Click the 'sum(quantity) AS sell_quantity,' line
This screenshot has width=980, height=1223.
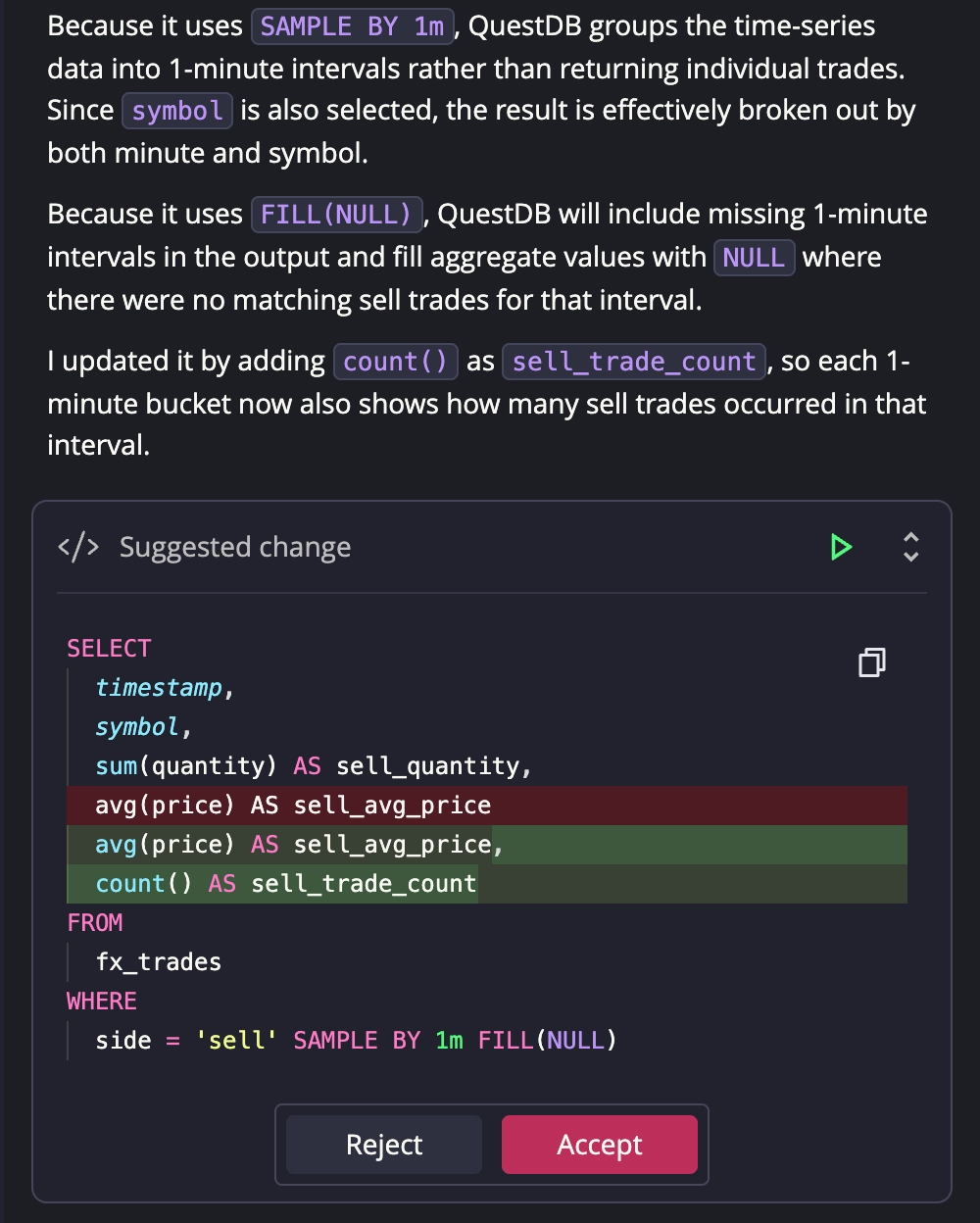(314, 766)
